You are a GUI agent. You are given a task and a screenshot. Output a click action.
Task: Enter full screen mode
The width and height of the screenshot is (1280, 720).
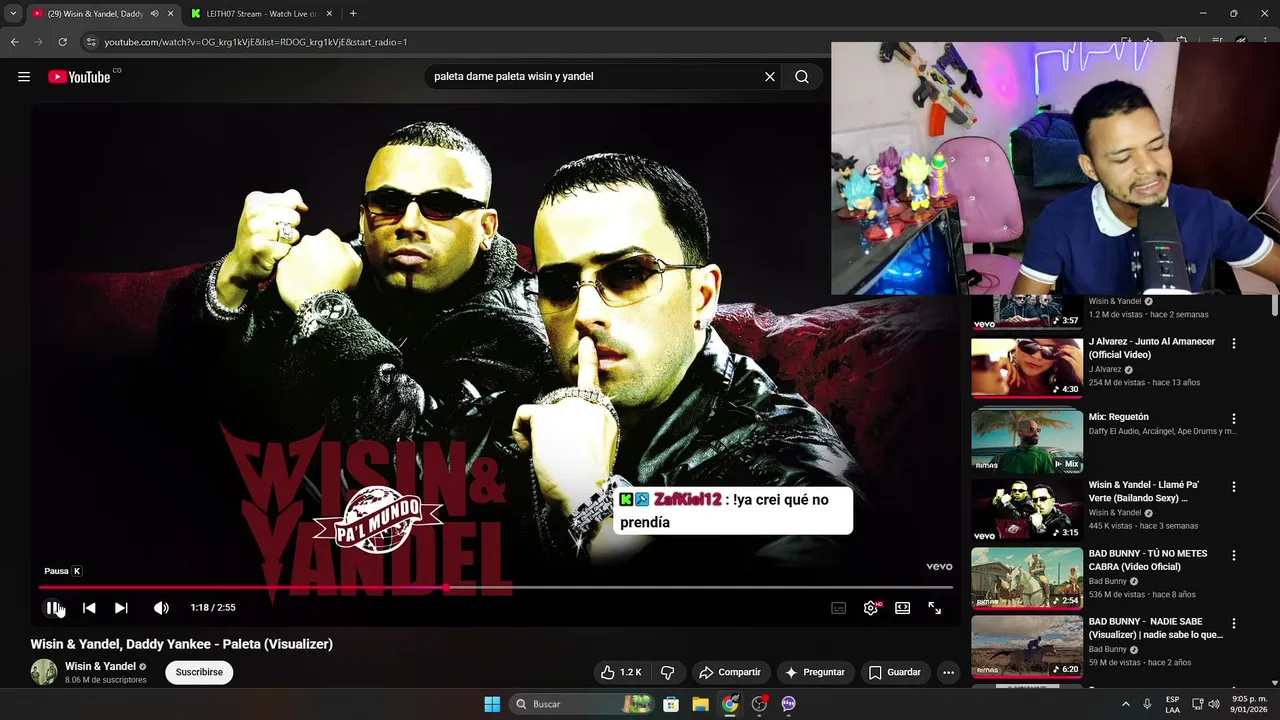pos(935,607)
